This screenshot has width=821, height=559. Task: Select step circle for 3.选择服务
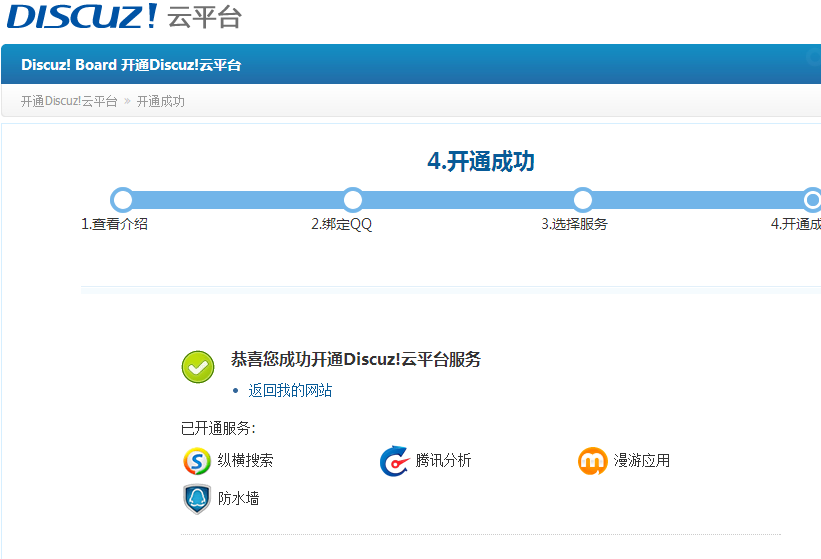[x=583, y=199]
